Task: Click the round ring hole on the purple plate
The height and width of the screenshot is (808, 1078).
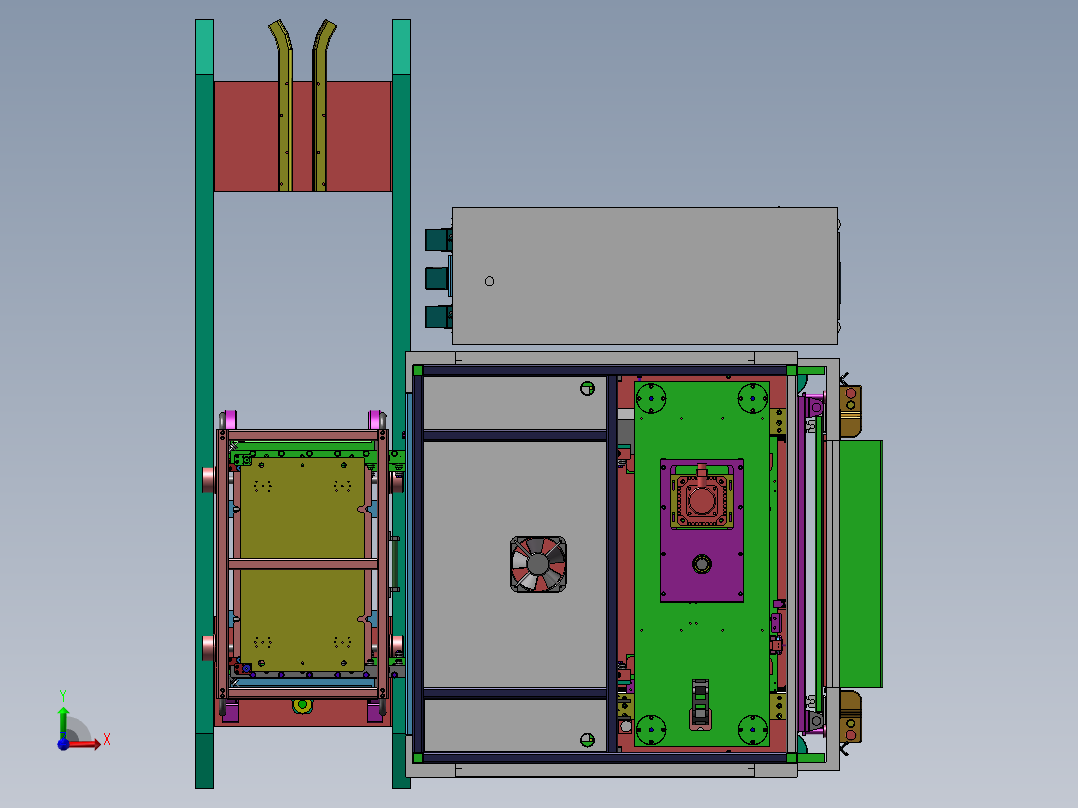Action: tap(701, 565)
